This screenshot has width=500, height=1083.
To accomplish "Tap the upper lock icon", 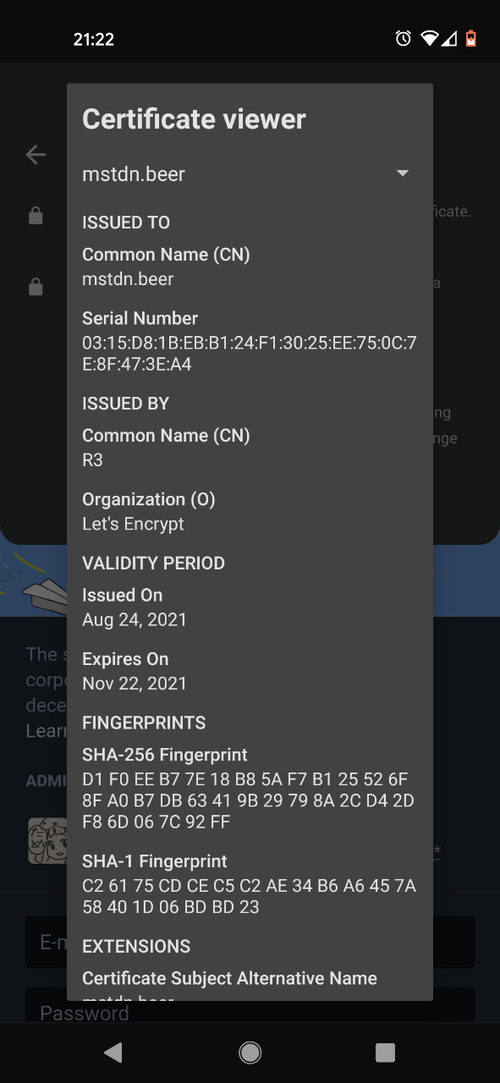I will (35, 216).
